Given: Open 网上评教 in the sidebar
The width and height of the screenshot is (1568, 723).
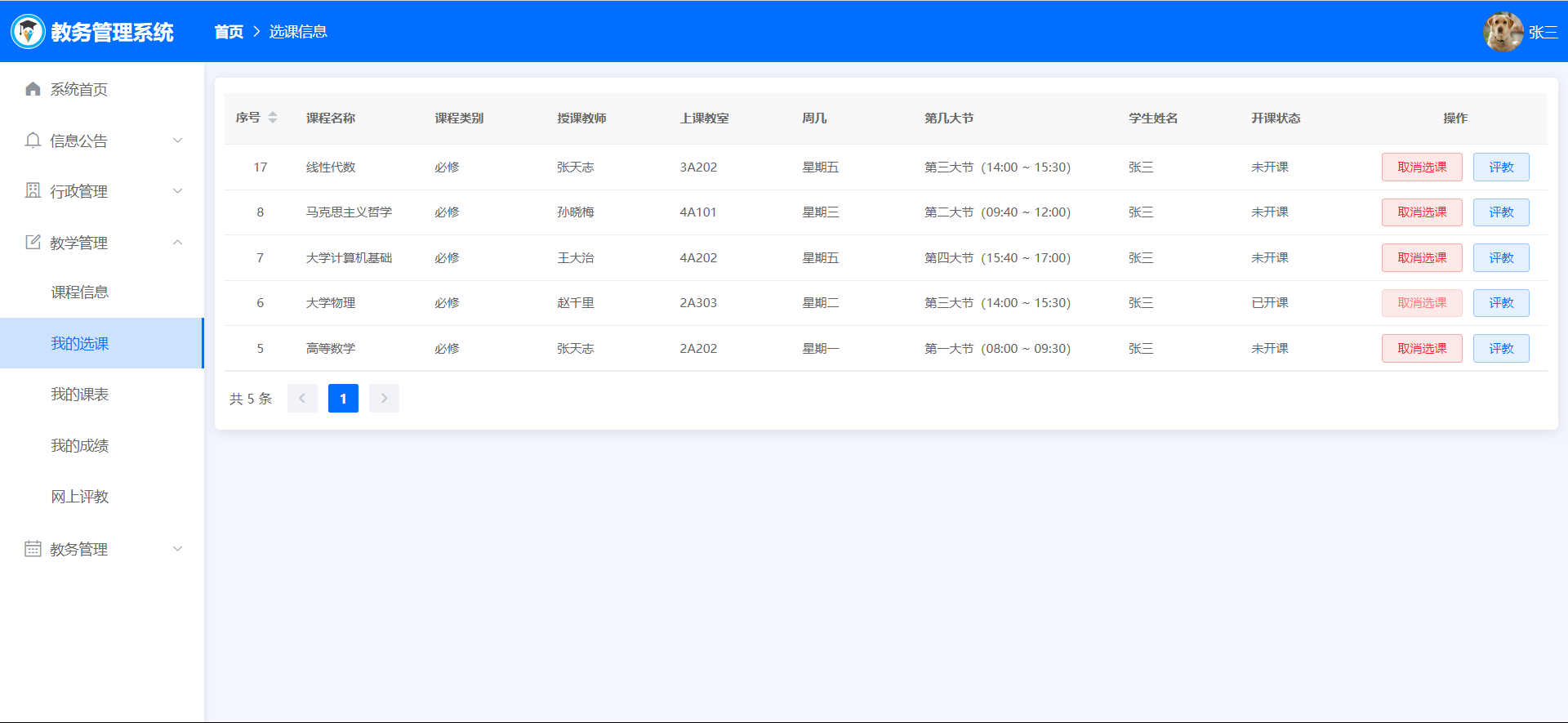Looking at the screenshot, I should (x=102, y=497).
